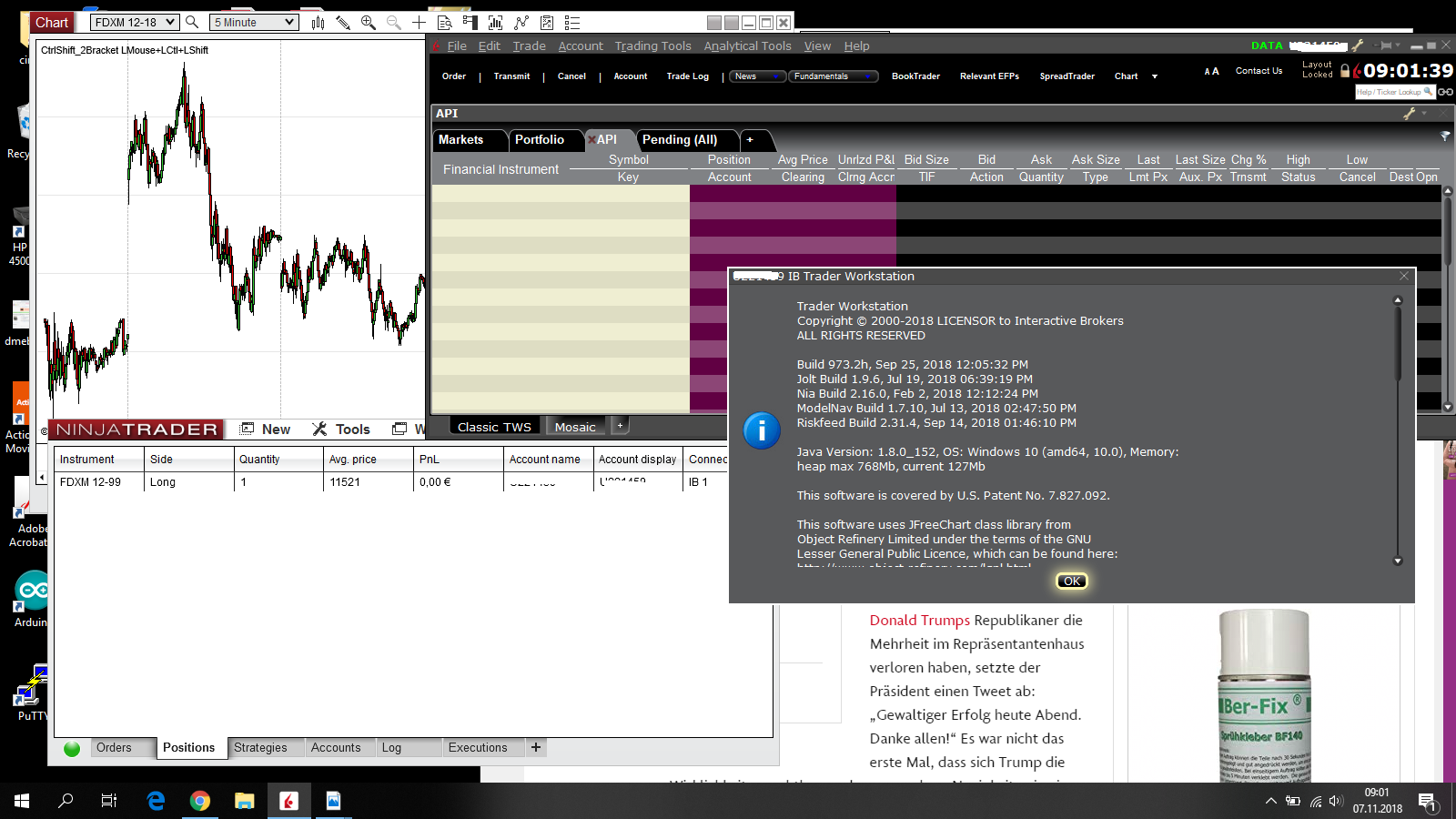Open Task View on the taskbar

(x=109, y=801)
